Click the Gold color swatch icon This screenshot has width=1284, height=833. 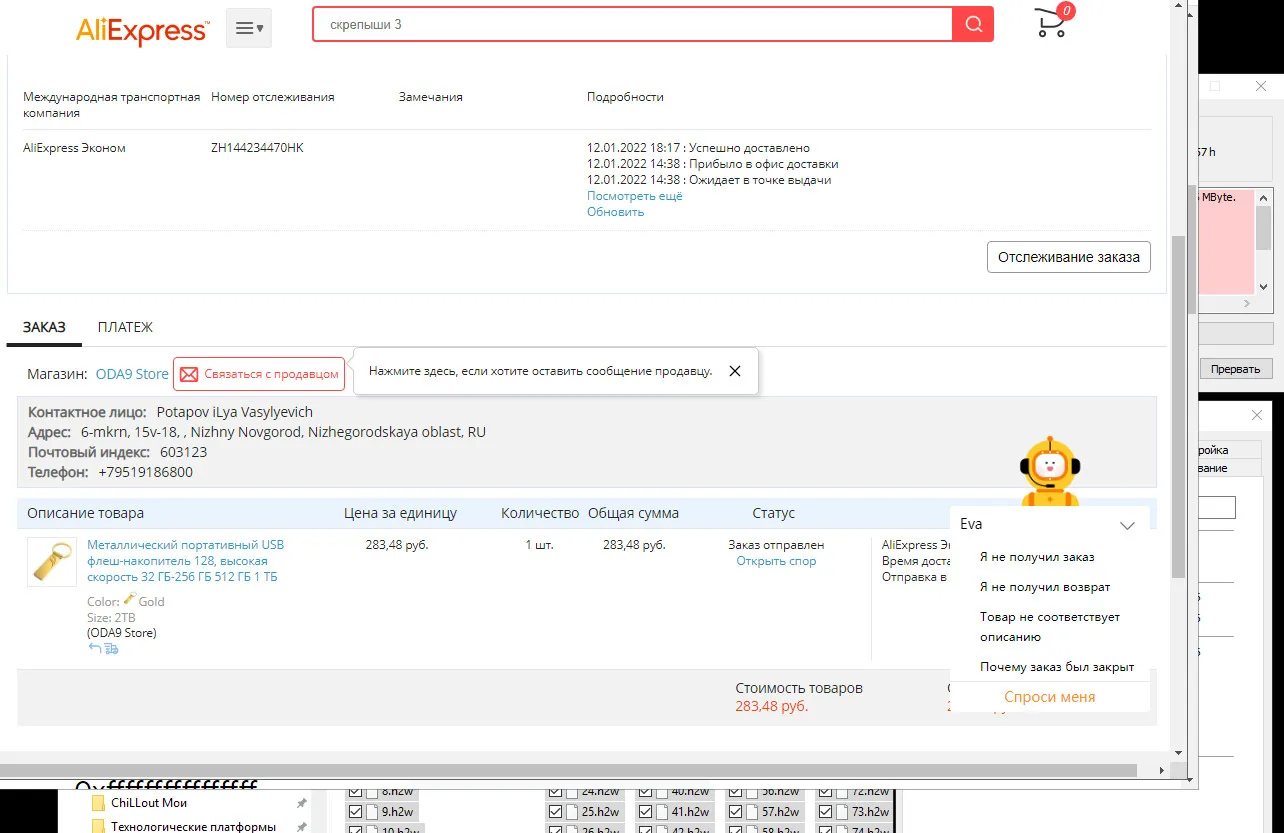pyautogui.click(x=129, y=599)
